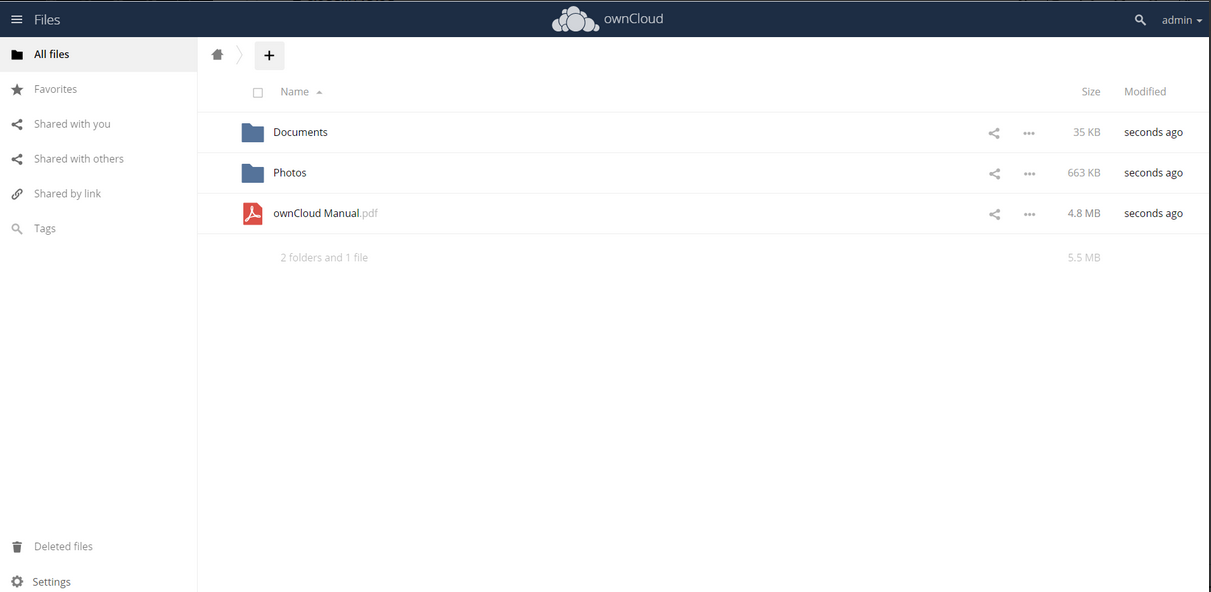Toggle the select all files checkbox

click(x=258, y=93)
